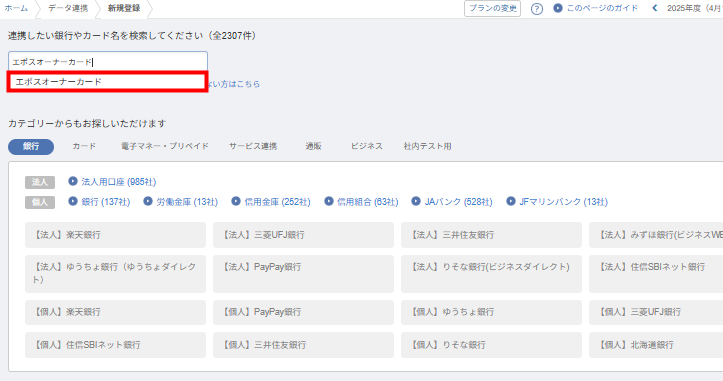This screenshot has height=381, width=723.
Task: Click the プランの変更 button
Action: coord(492,8)
